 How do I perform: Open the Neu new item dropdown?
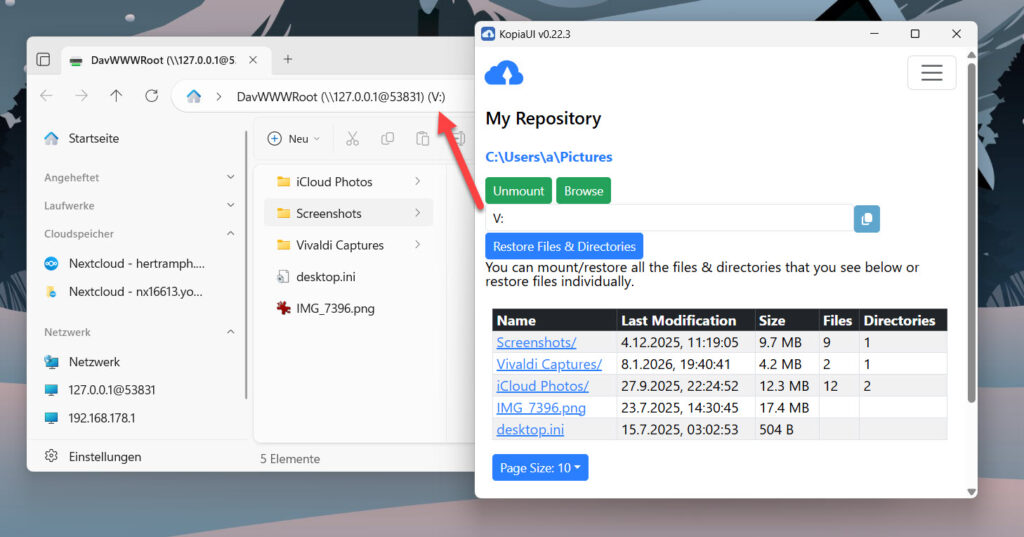pos(294,139)
